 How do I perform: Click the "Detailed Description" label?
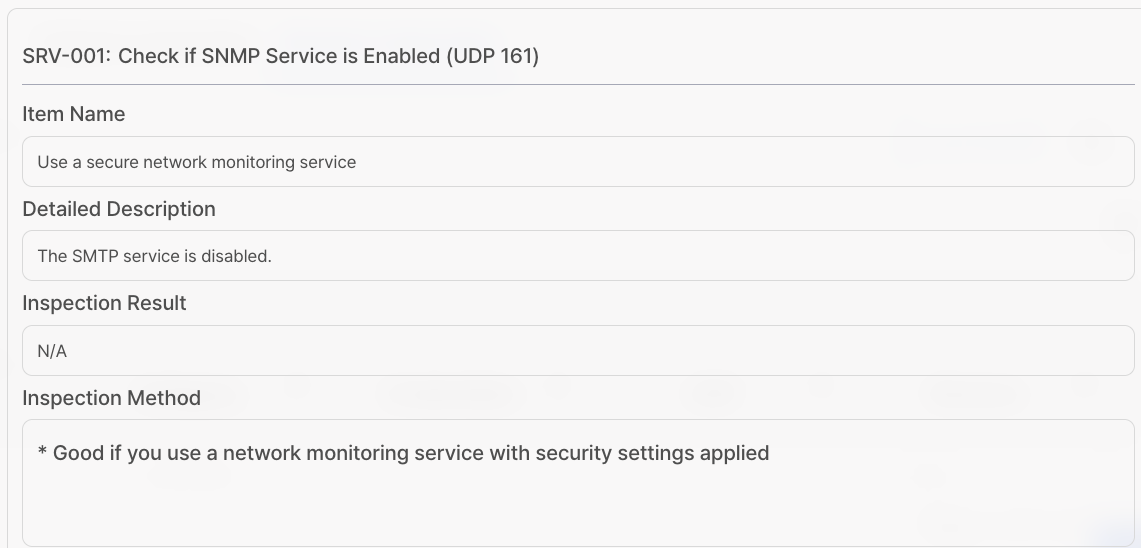tap(118, 209)
